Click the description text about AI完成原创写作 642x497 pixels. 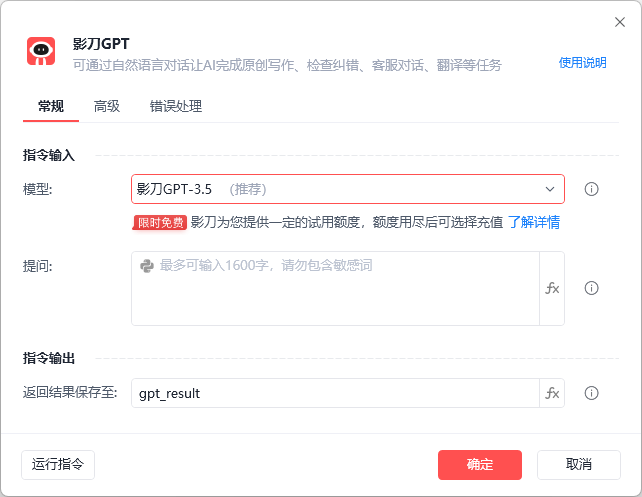pos(287,65)
